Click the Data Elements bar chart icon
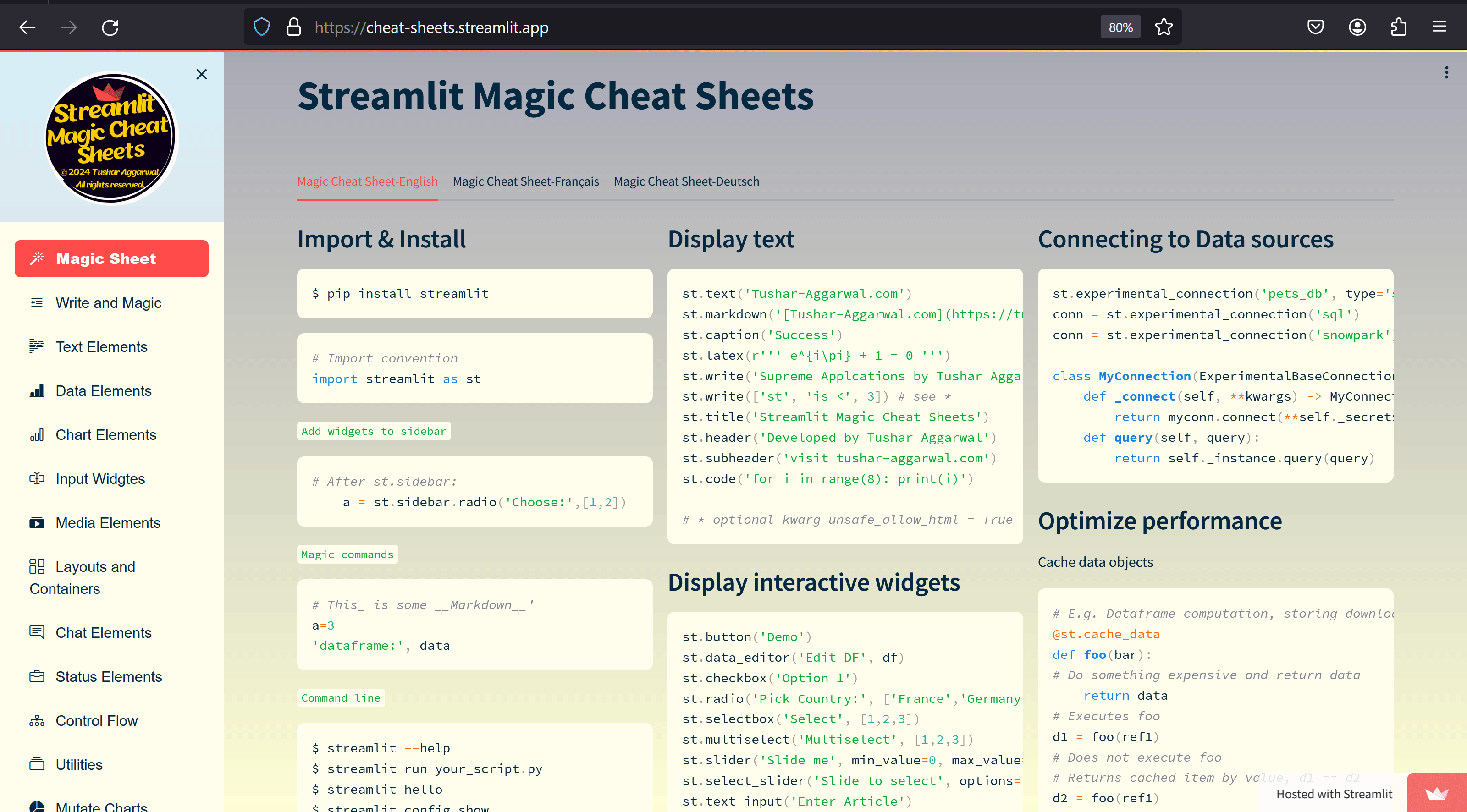 point(37,390)
